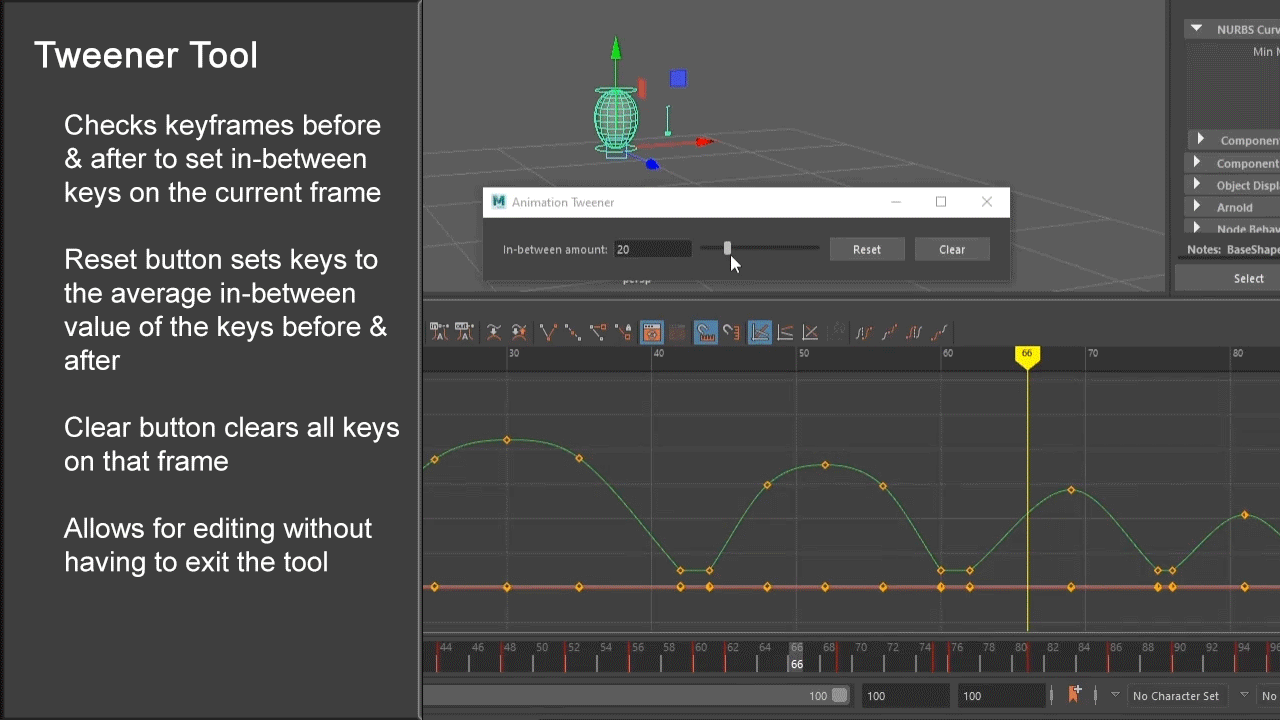Create a buffer curve snapshot
Screen dimensions: 1280x720
click(493, 332)
